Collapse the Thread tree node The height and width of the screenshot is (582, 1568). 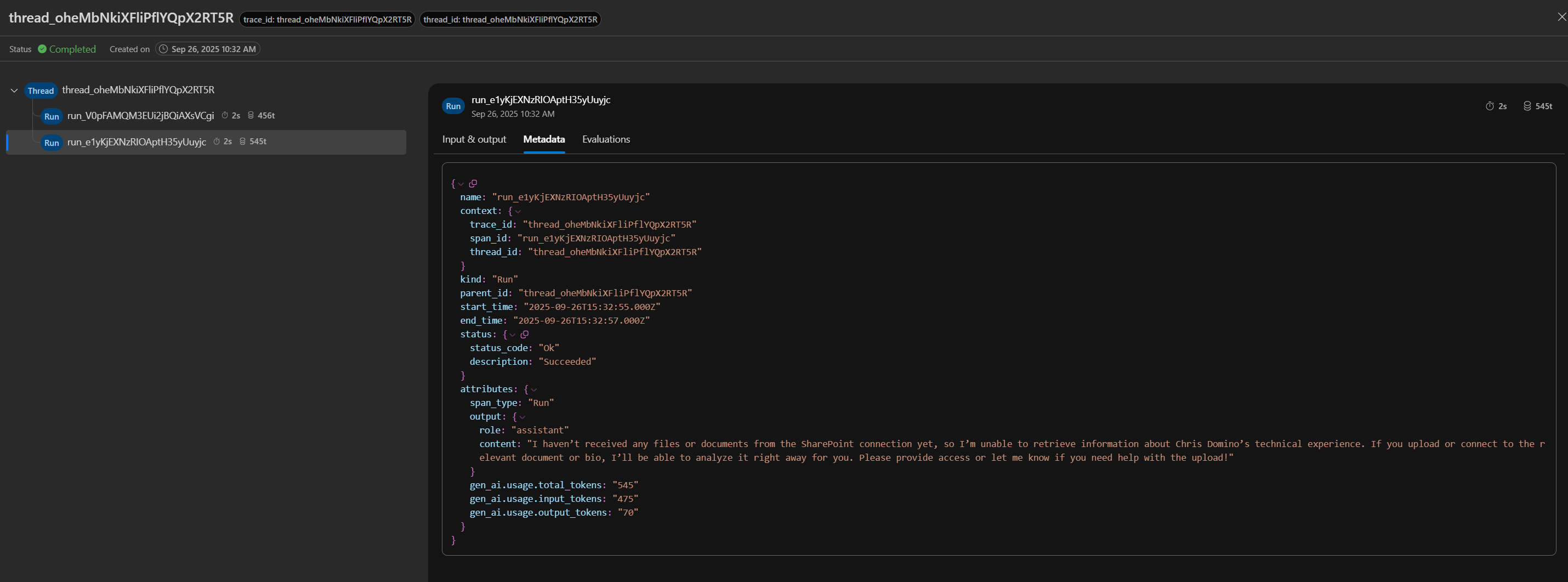pyautogui.click(x=14, y=91)
